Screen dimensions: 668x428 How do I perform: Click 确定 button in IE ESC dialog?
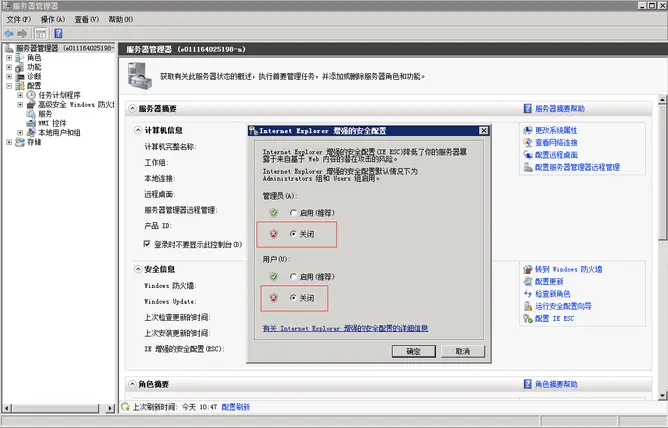click(x=414, y=351)
